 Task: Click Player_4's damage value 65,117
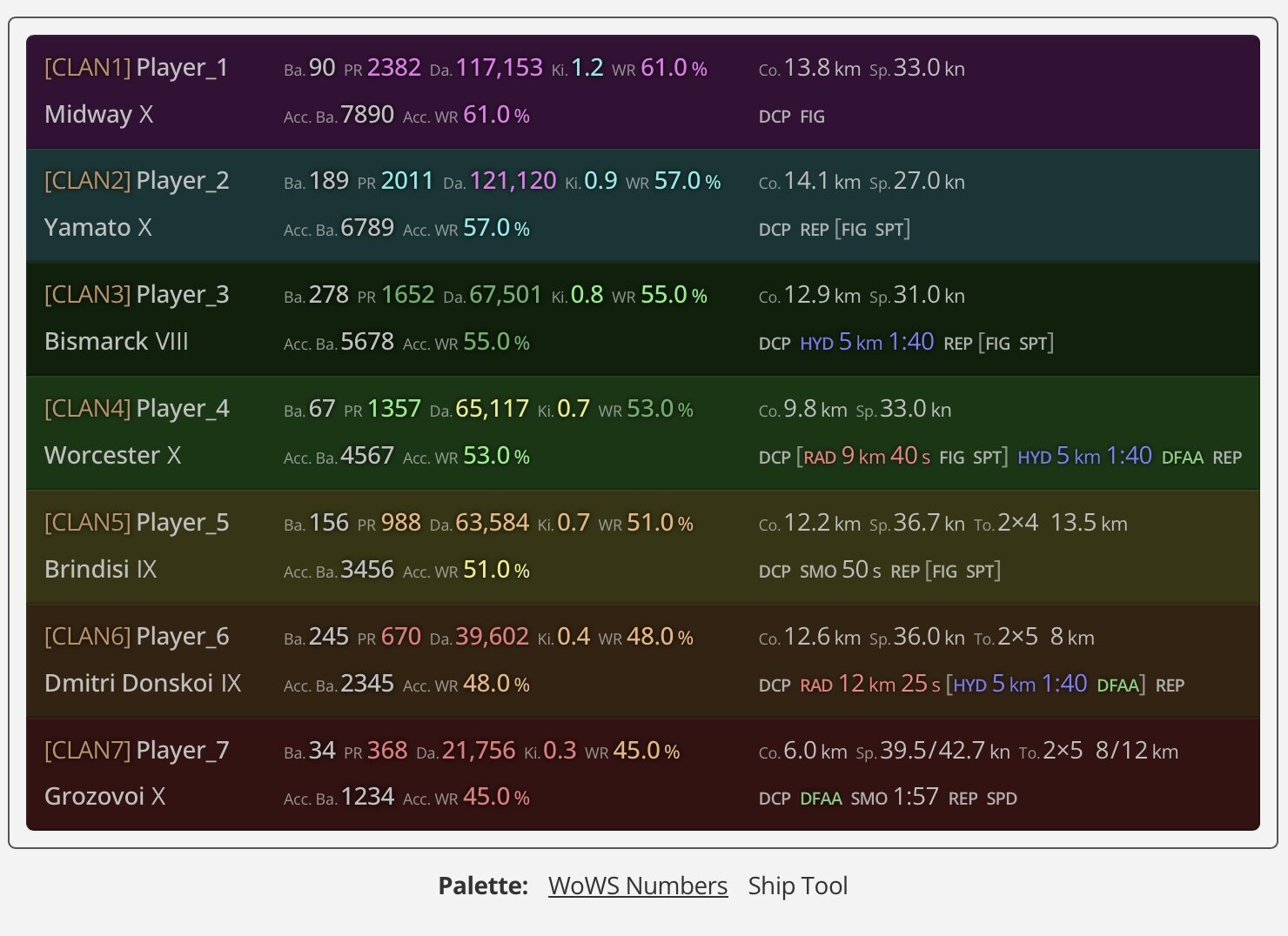pyautogui.click(x=492, y=409)
